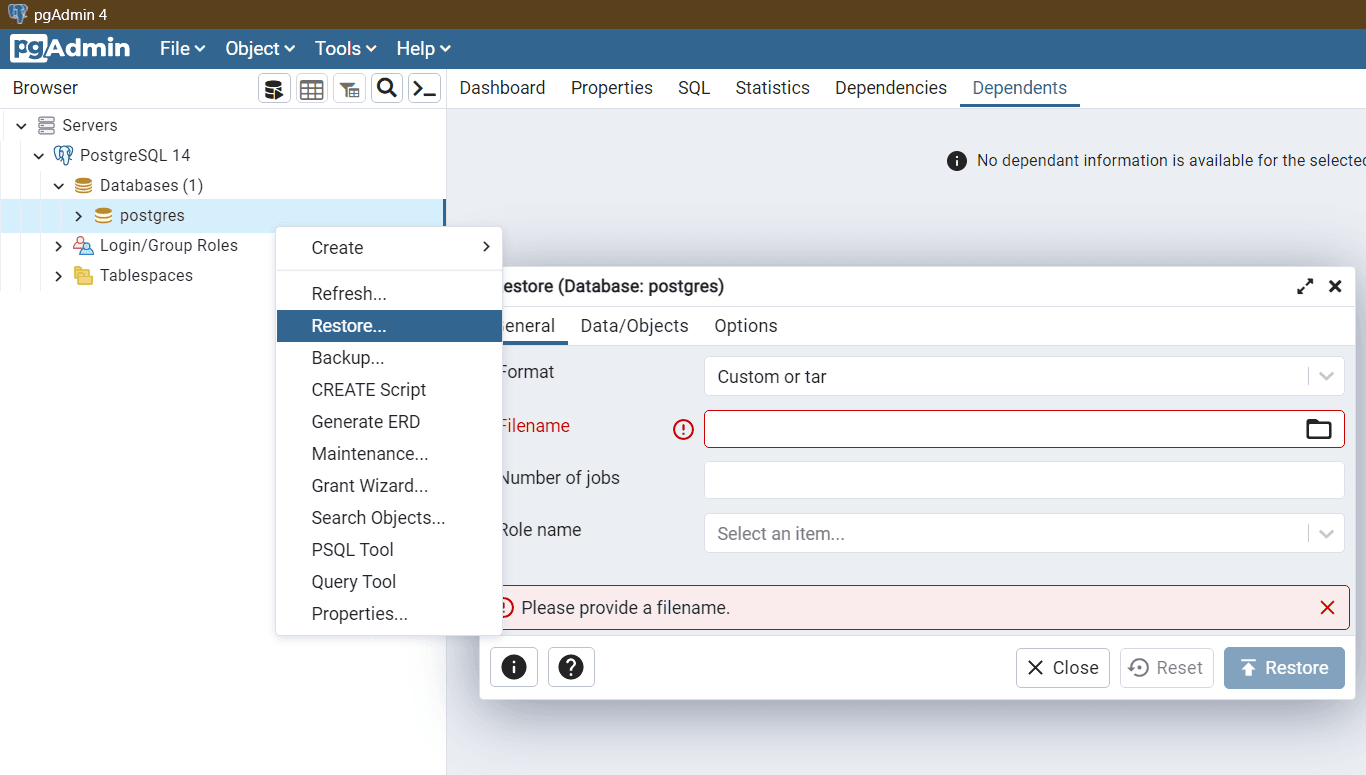Open the View Data table icon
The image size is (1366, 775).
click(312, 89)
